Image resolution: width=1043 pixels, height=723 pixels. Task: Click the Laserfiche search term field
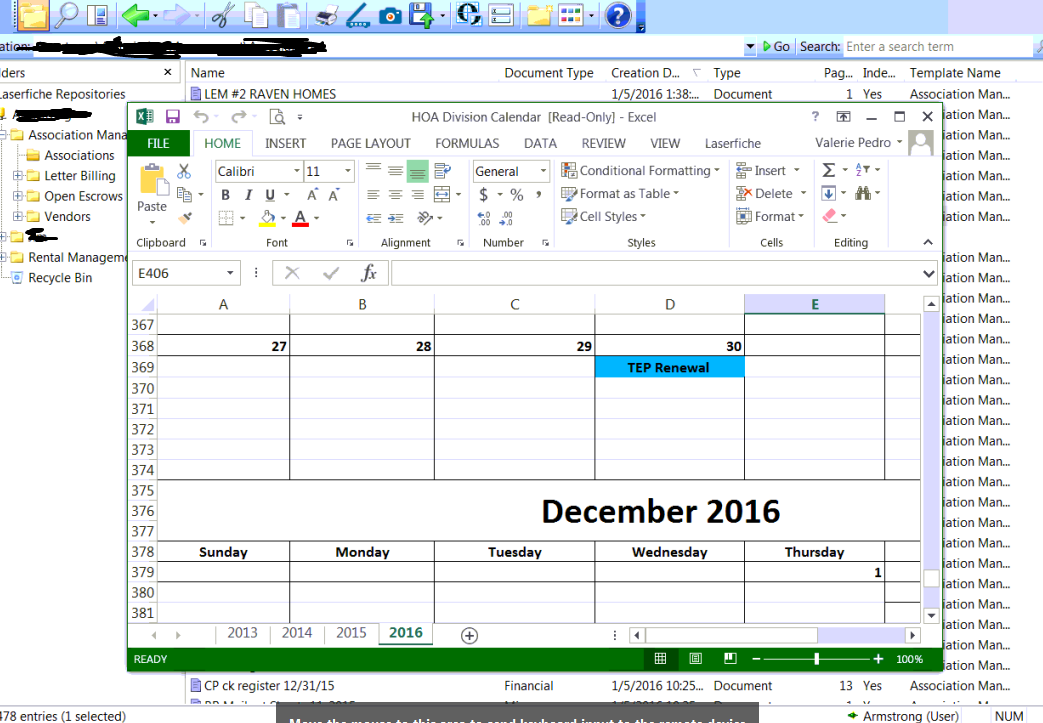click(937, 47)
